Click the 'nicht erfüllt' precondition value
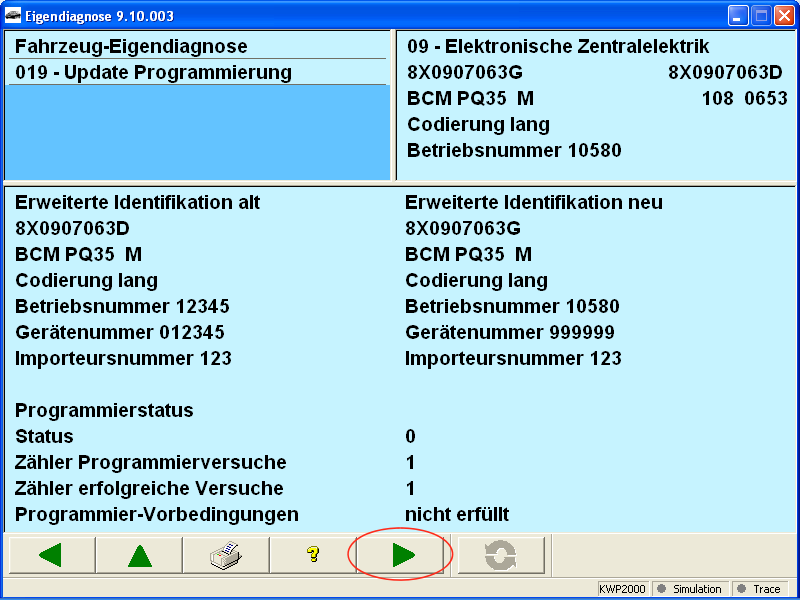Image resolution: width=800 pixels, height=600 pixels. click(457, 515)
